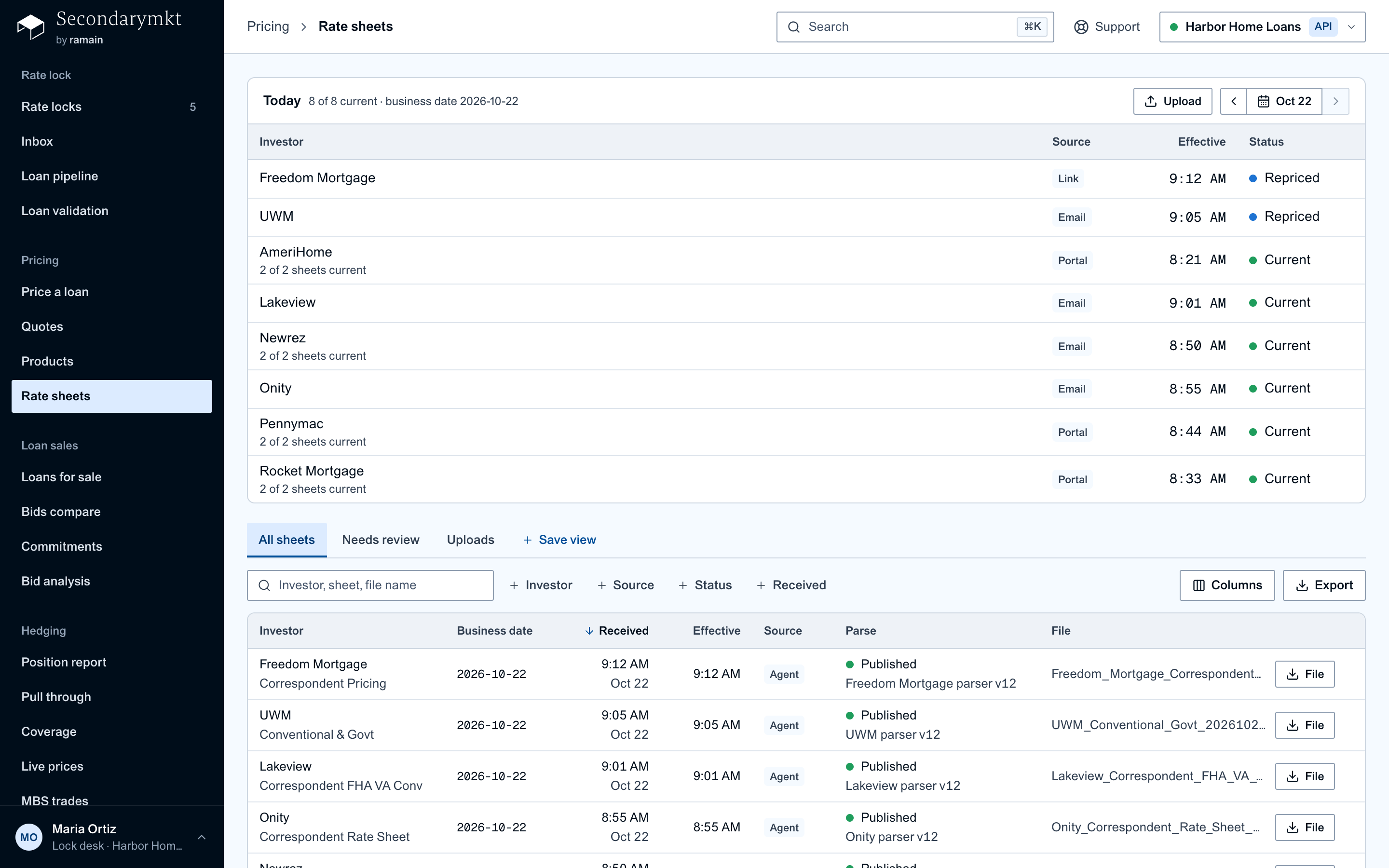Open the Rocket Mortgage investor row
Screen dimensions: 1389x868
click(806, 479)
